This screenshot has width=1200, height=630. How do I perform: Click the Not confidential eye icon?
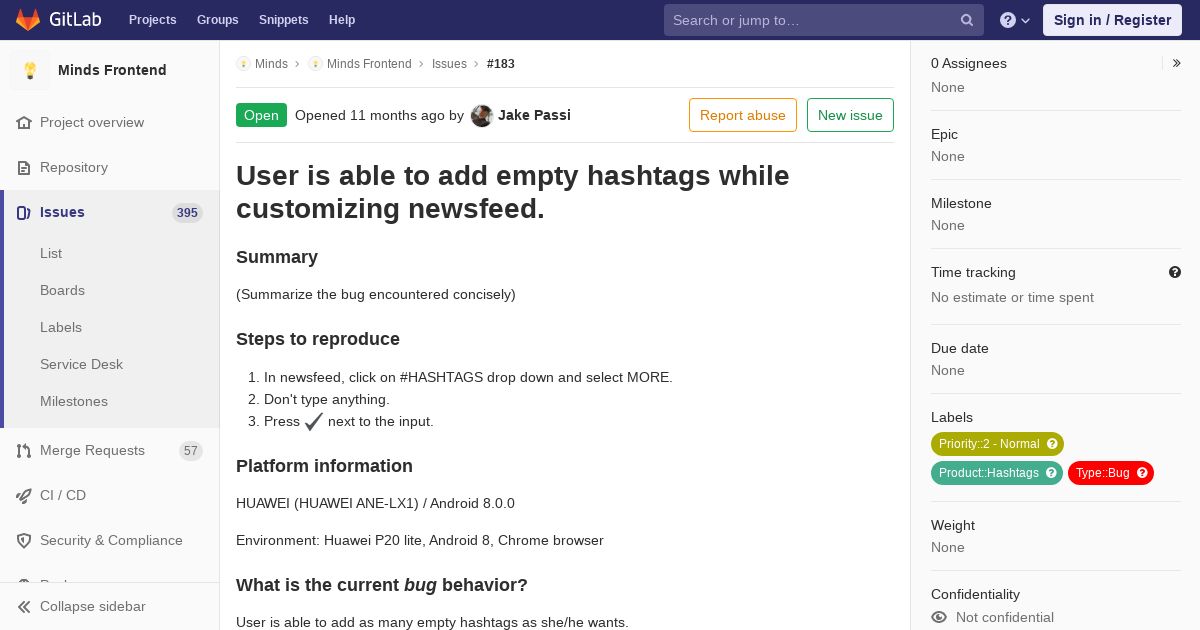[939, 617]
